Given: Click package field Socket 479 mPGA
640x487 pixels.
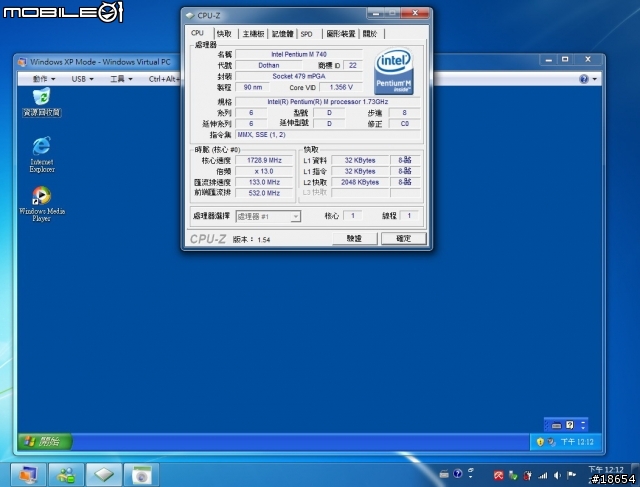Looking at the screenshot, I should click(x=299, y=76).
